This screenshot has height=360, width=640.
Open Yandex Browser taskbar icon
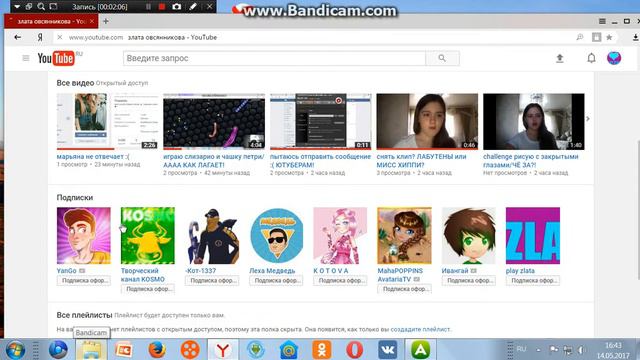tap(223, 350)
